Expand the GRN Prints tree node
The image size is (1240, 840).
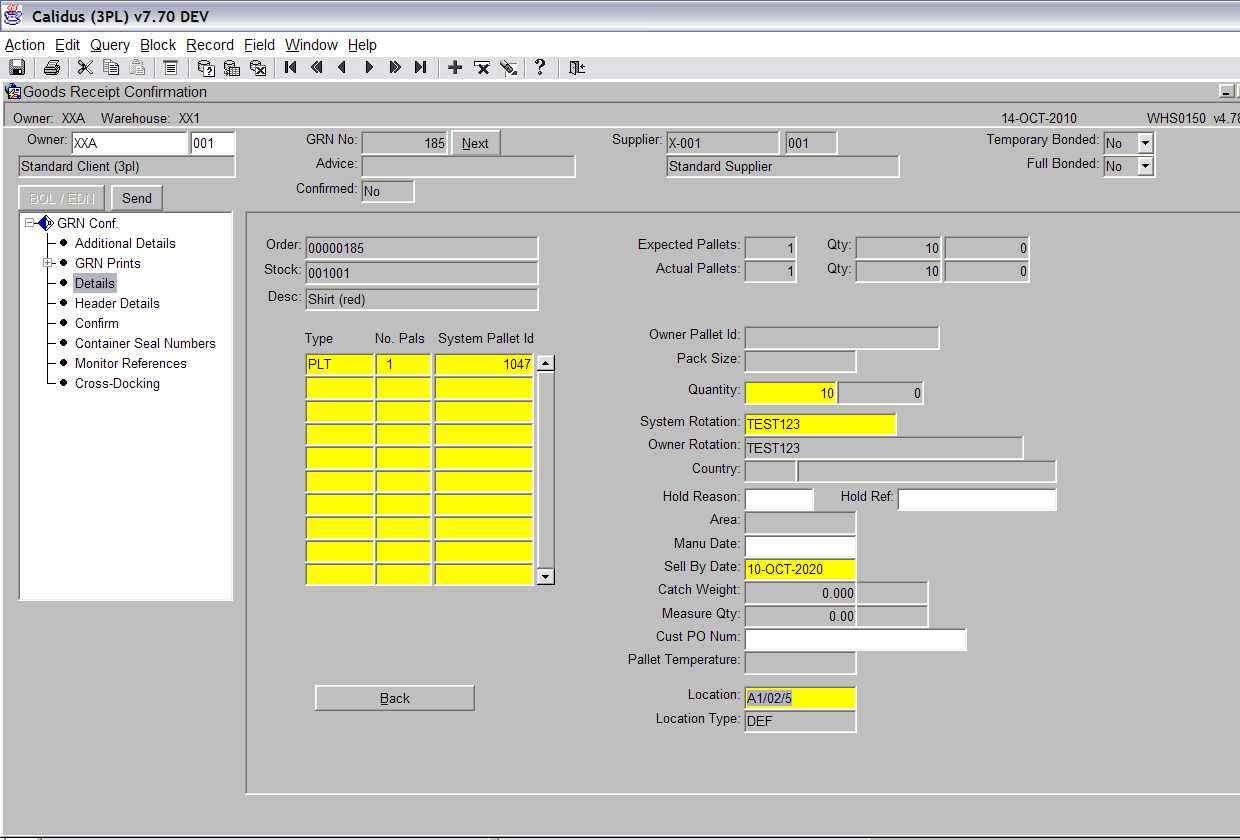(x=46, y=263)
